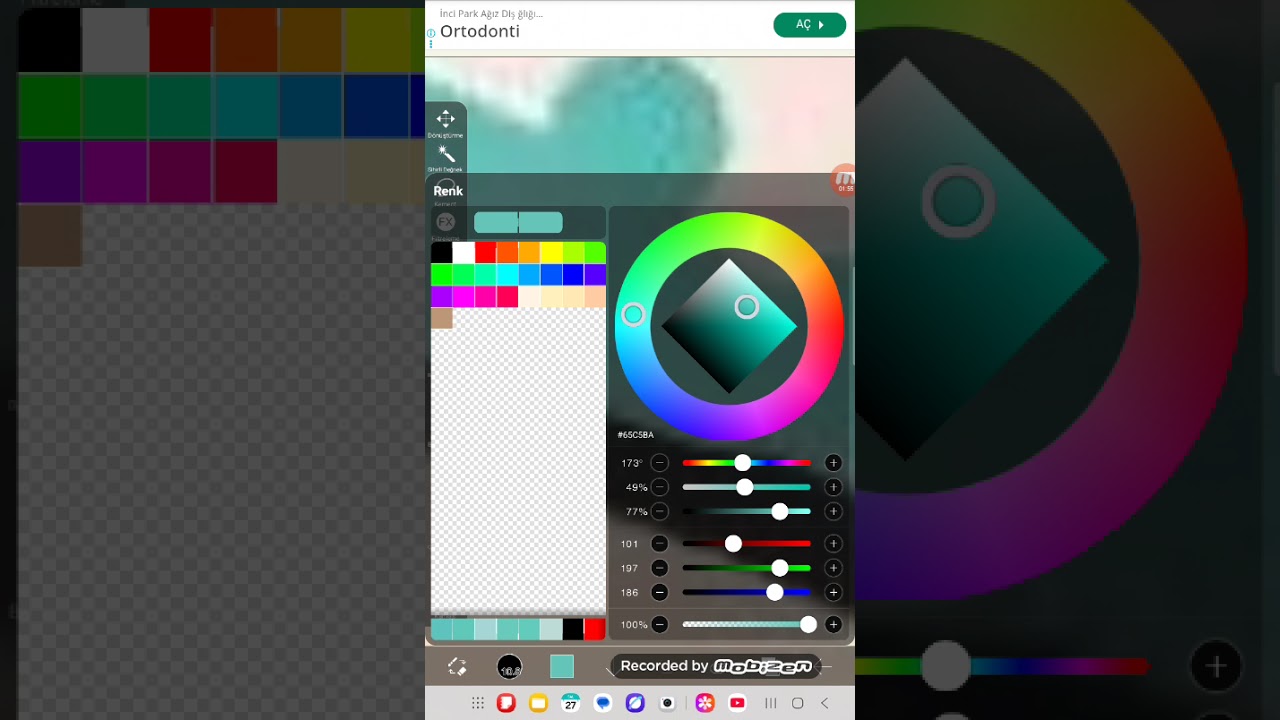Pick the tan brown swatch in the fourth row

pos(442,318)
